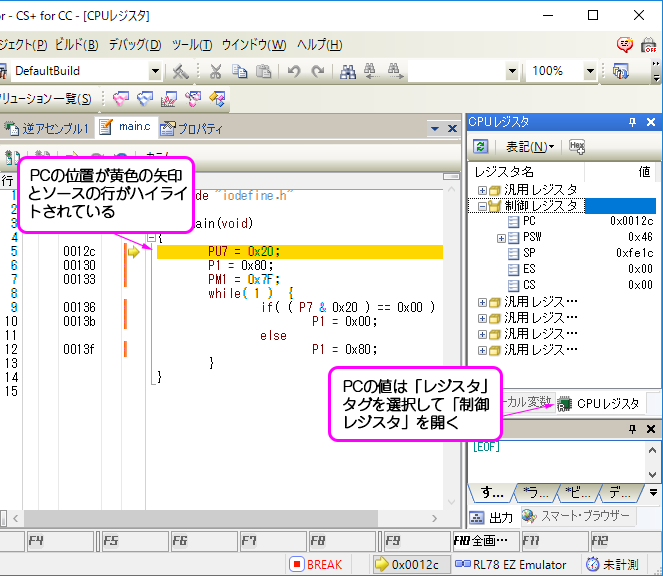The image size is (663, 576).
Task: Click the yellow PC arrow at line 5
Action: [133, 252]
